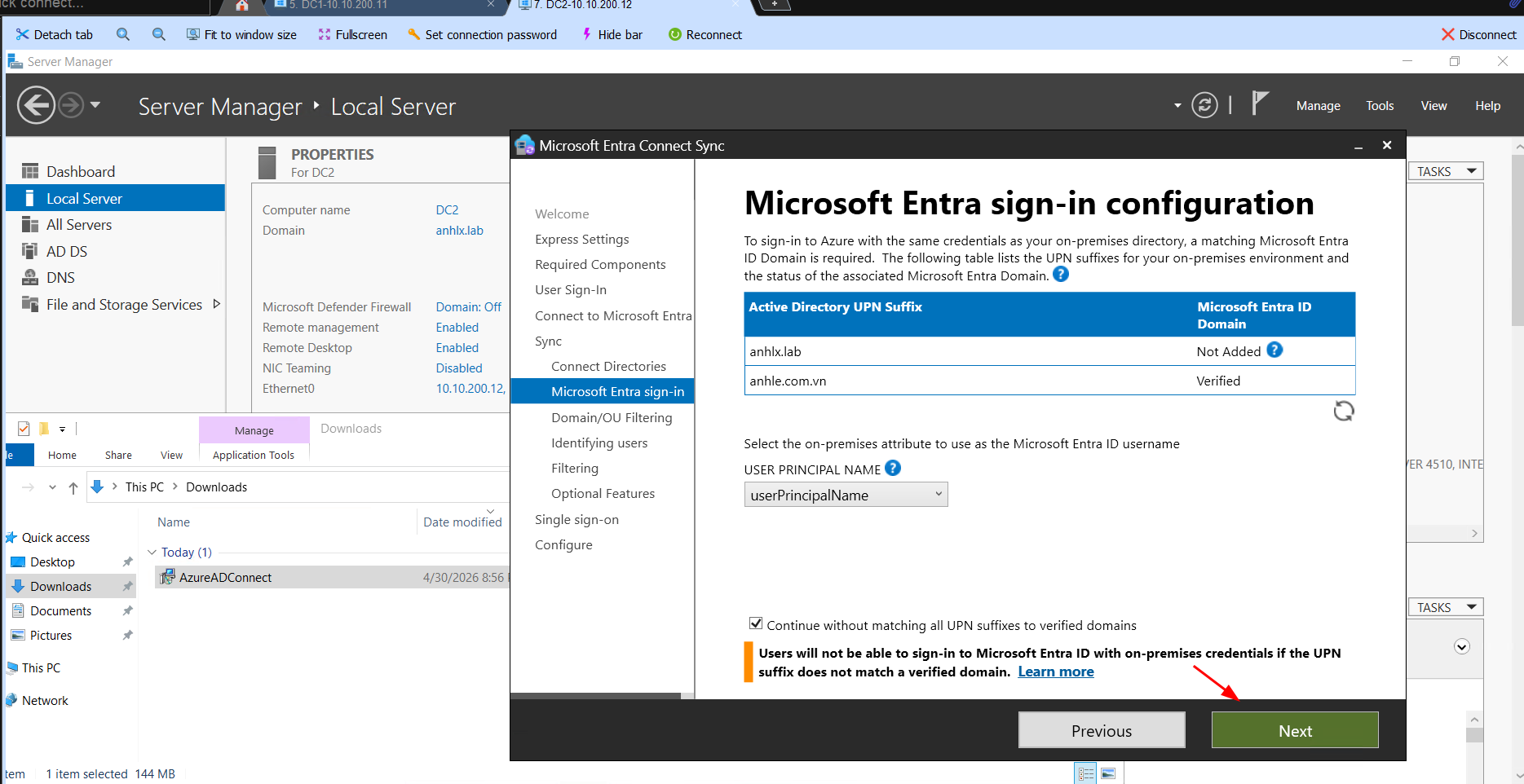Switch the remote session to Fullscreen
Screen dimensions: 1524x784
(x=352, y=34)
